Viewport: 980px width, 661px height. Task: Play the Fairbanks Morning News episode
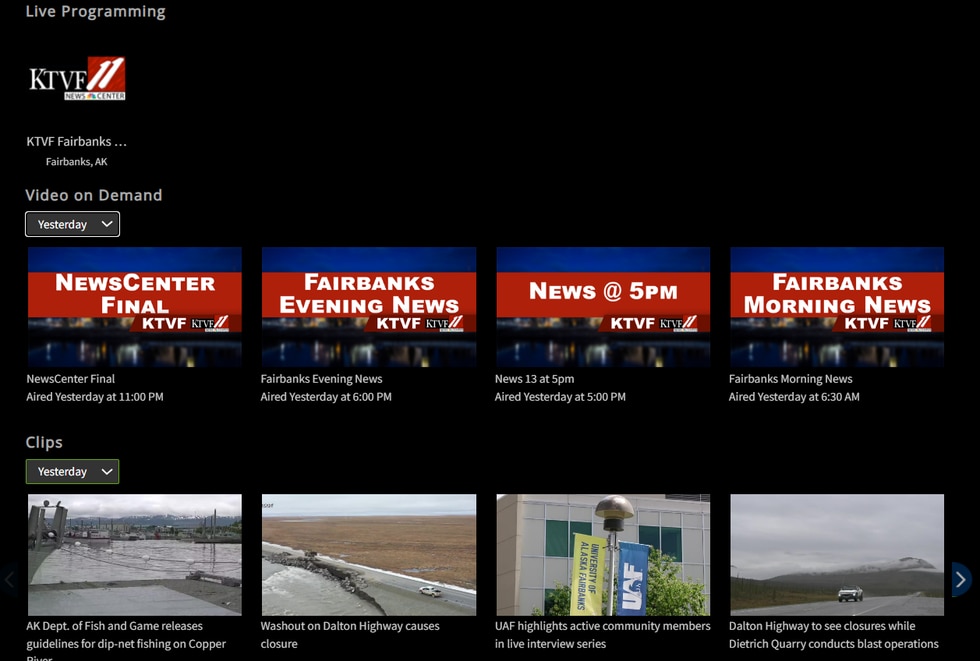pyautogui.click(x=836, y=306)
